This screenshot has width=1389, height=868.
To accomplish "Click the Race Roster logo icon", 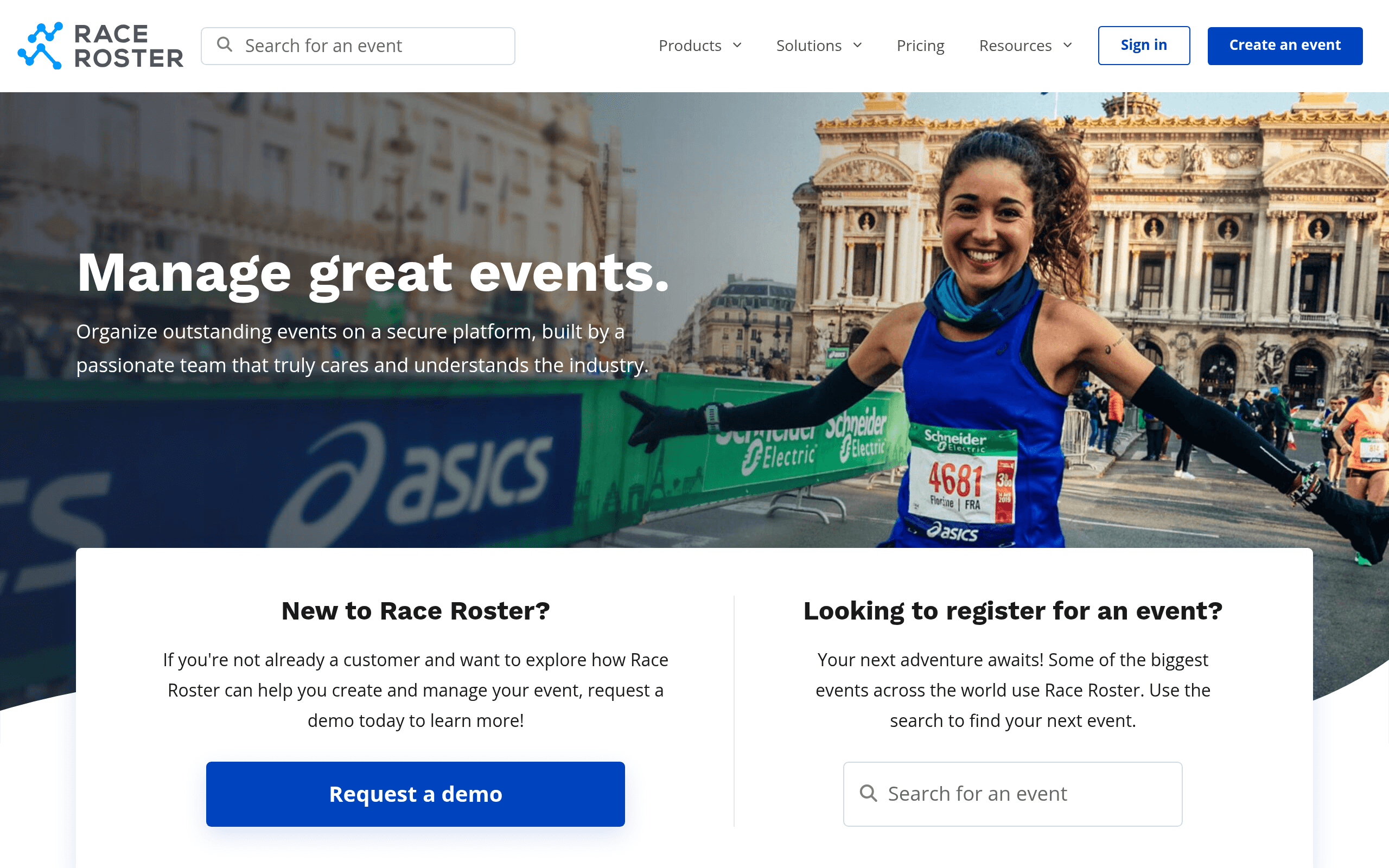I will [40, 46].
